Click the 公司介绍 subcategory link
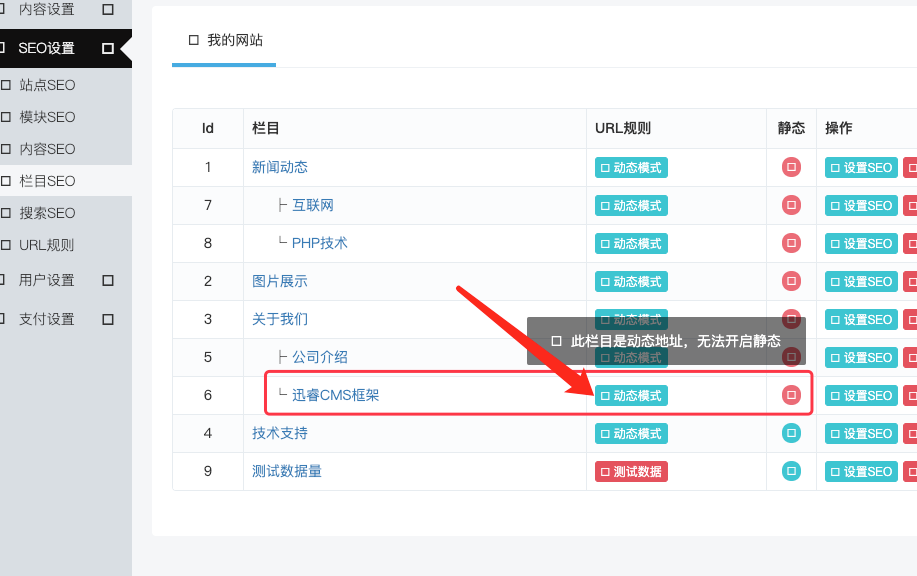The height and width of the screenshot is (576, 917). [x=320, y=357]
